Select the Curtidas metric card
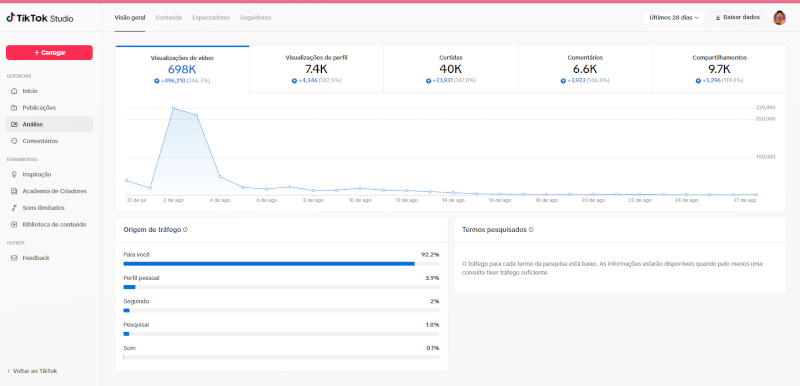The height and width of the screenshot is (386, 800). coord(451,69)
